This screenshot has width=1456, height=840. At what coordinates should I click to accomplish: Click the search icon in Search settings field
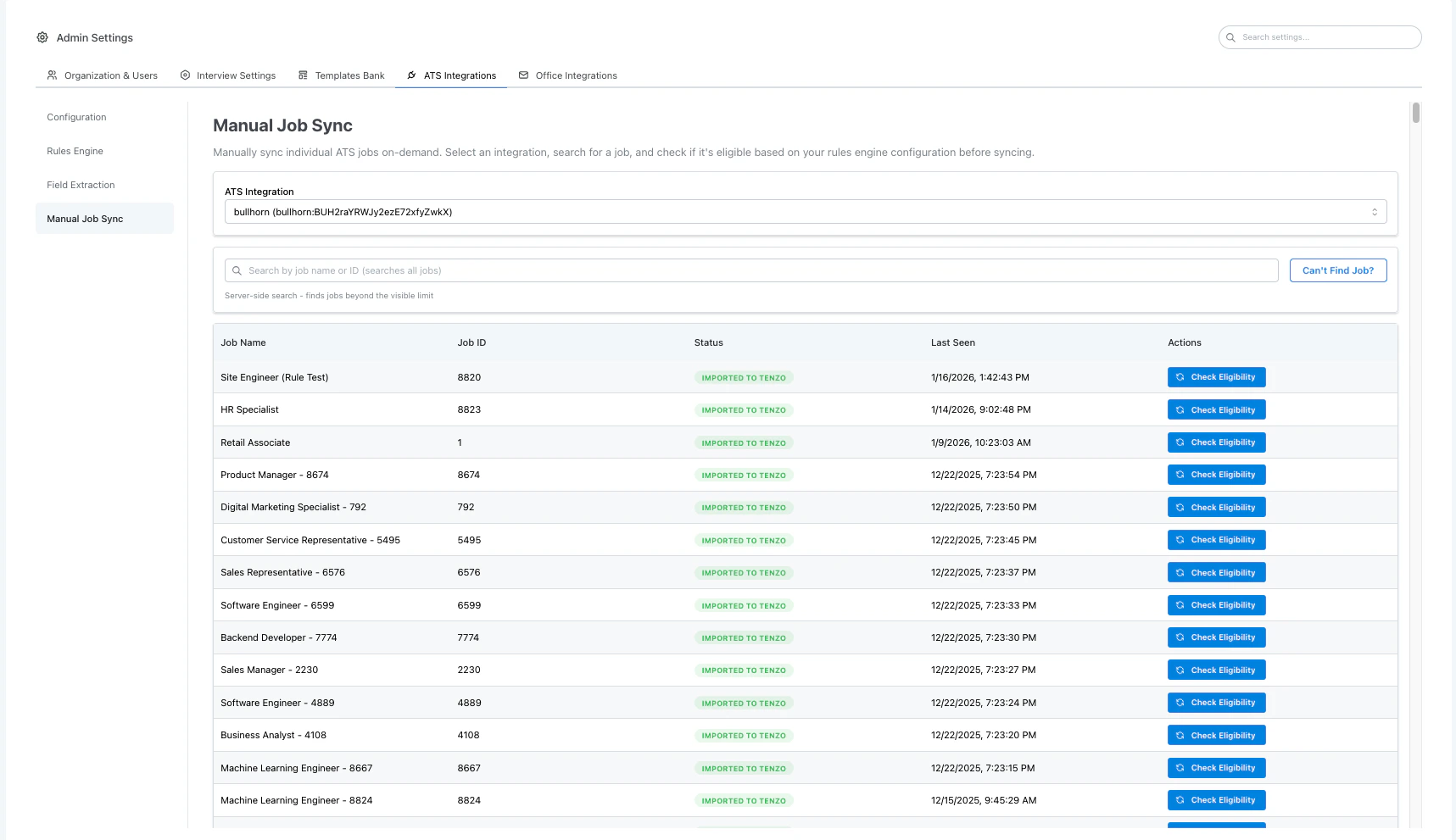click(1230, 37)
